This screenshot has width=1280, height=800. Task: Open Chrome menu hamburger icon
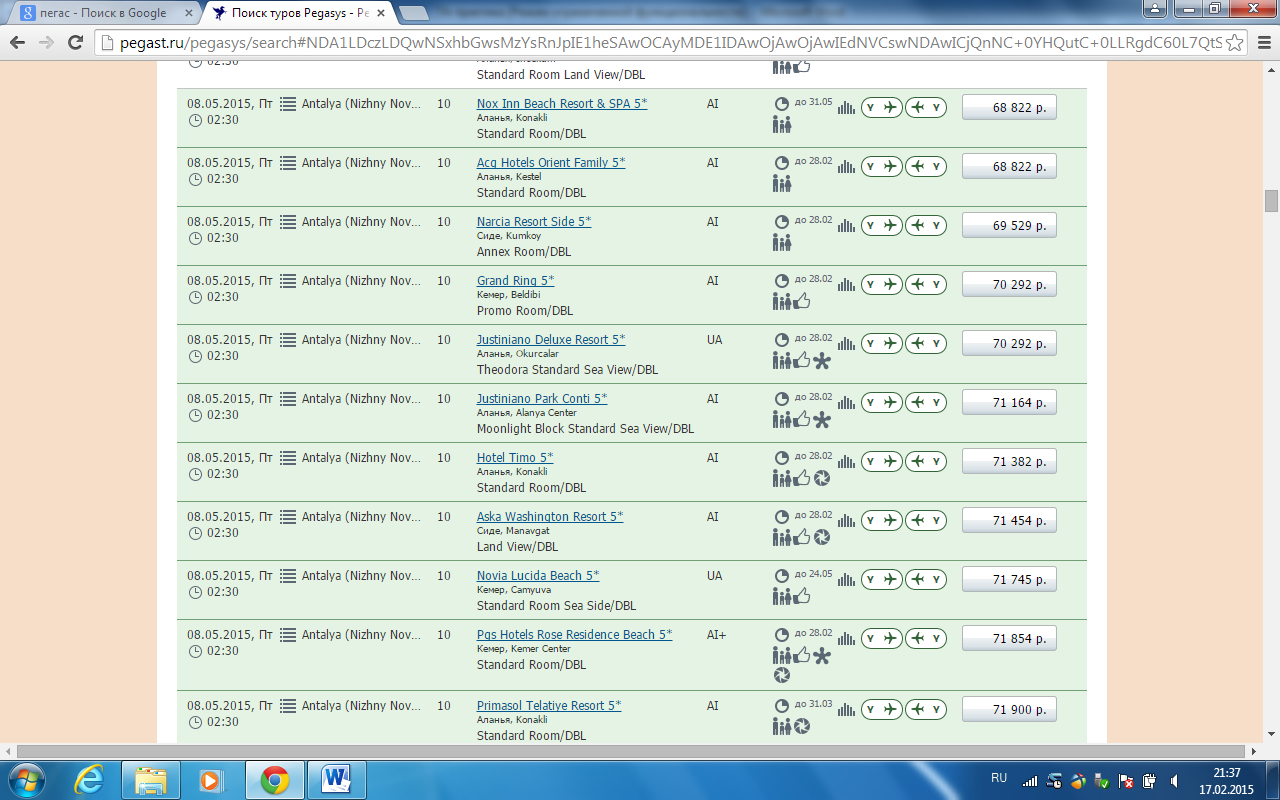(1262, 42)
